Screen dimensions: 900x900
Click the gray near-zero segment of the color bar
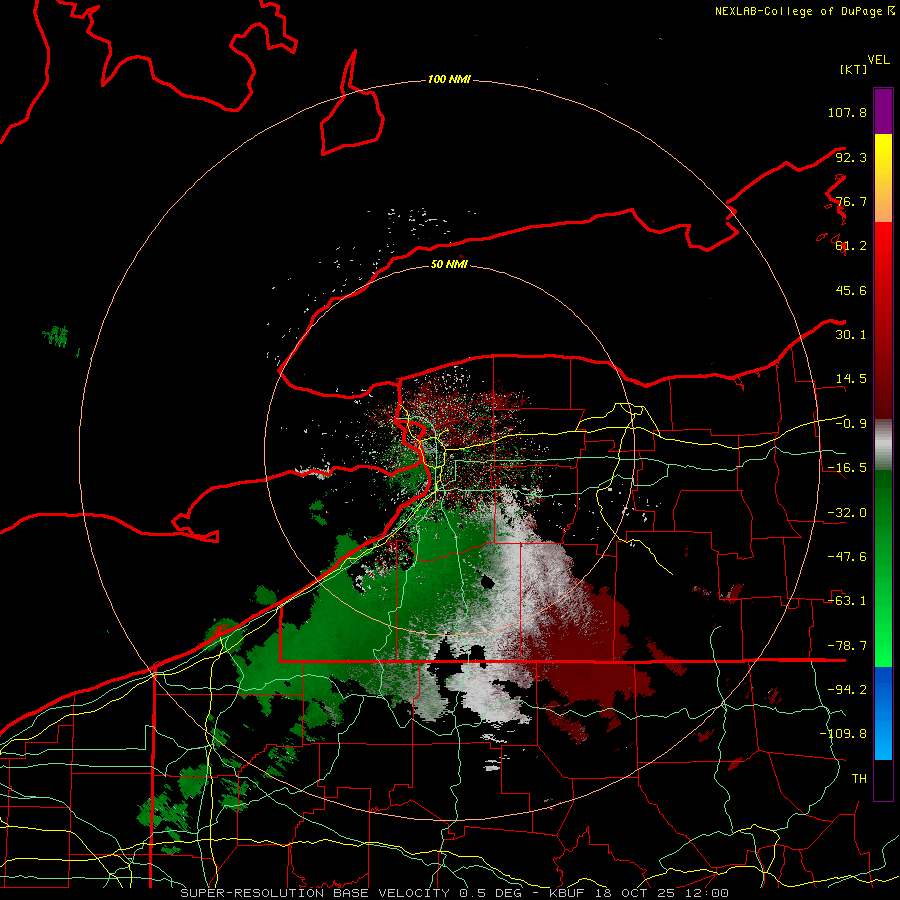tap(883, 445)
